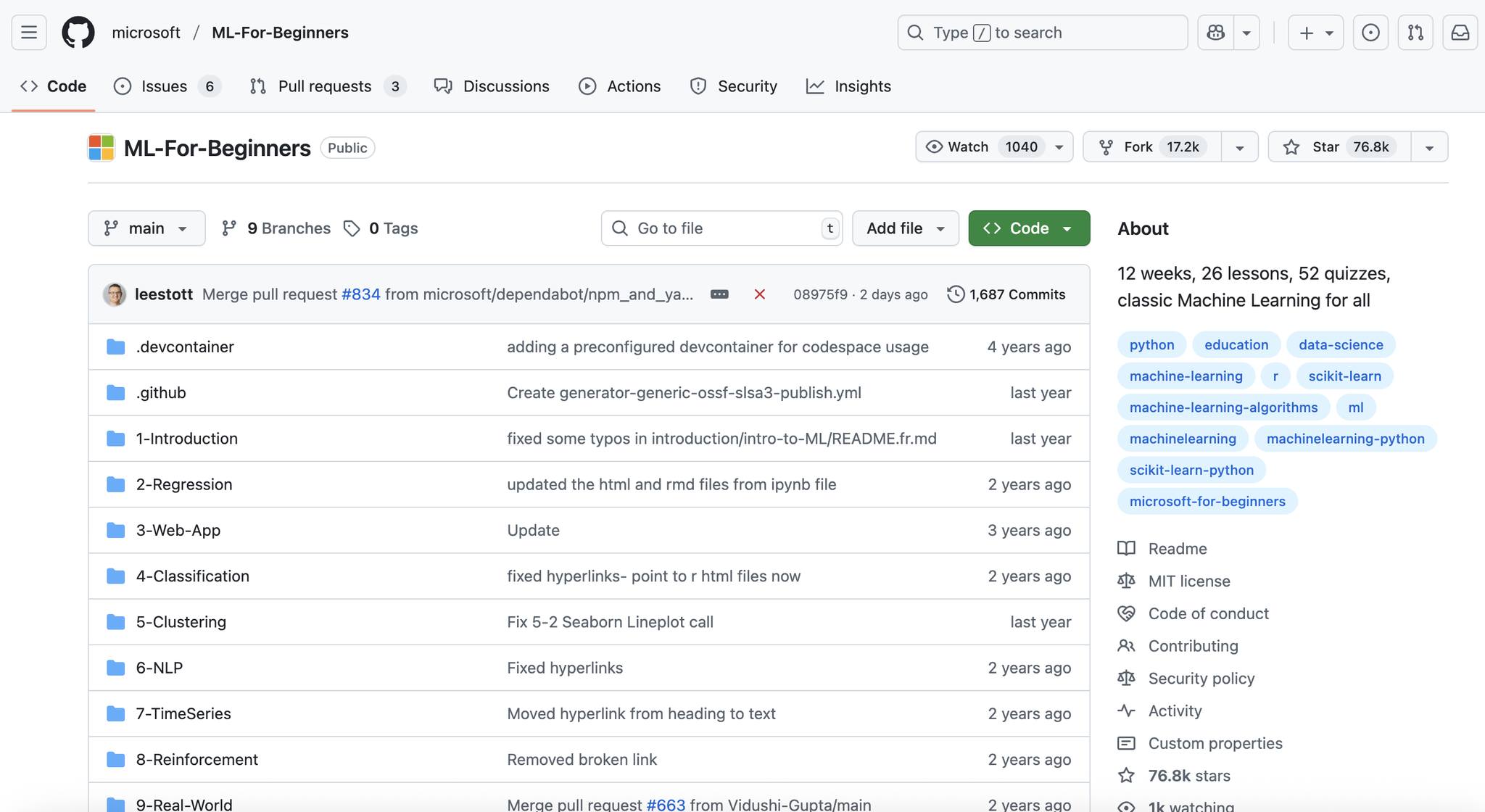Fork the repository with the Fork button
The width and height of the screenshot is (1485, 812).
pos(1152,147)
